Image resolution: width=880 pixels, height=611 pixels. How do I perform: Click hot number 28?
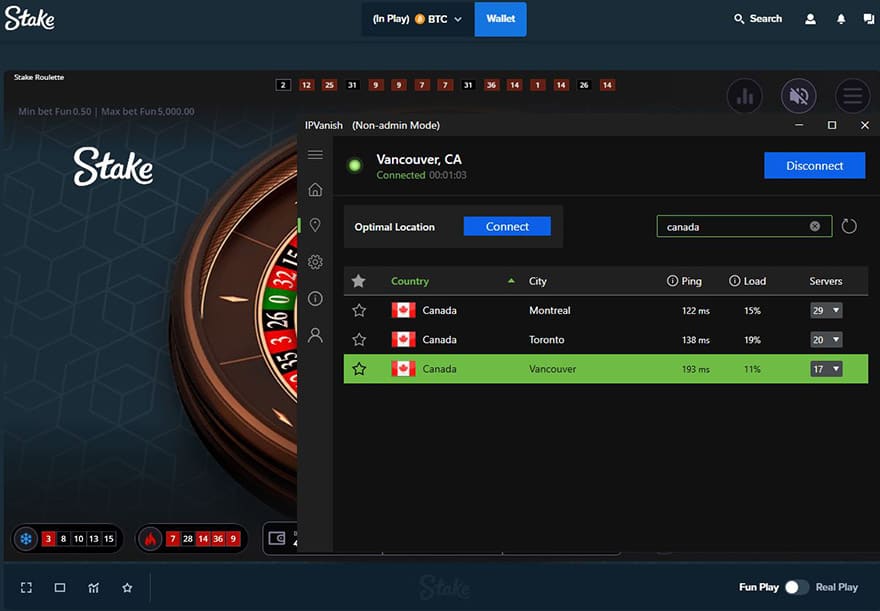(x=188, y=539)
